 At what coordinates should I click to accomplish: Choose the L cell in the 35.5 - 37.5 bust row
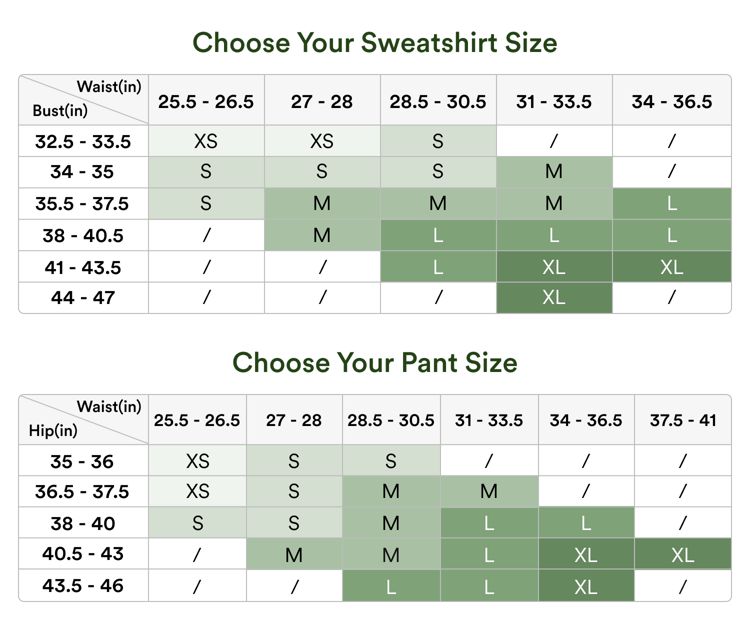671,204
